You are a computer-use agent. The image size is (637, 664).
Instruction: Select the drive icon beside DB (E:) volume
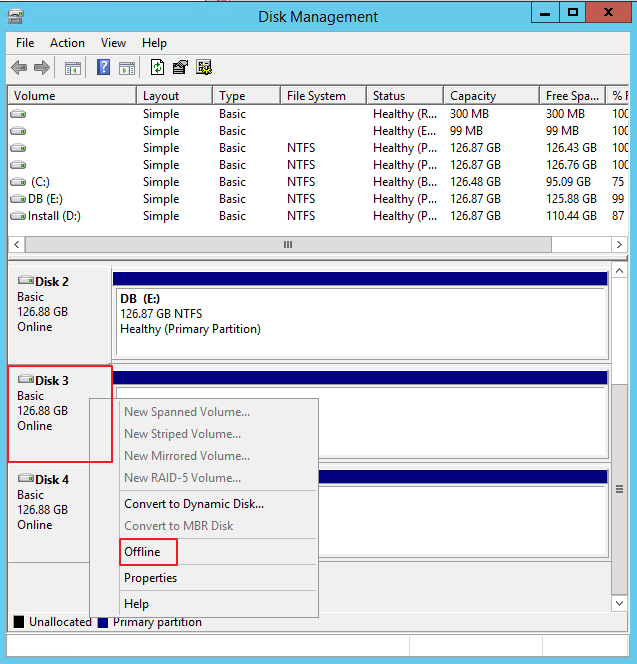click(18, 199)
